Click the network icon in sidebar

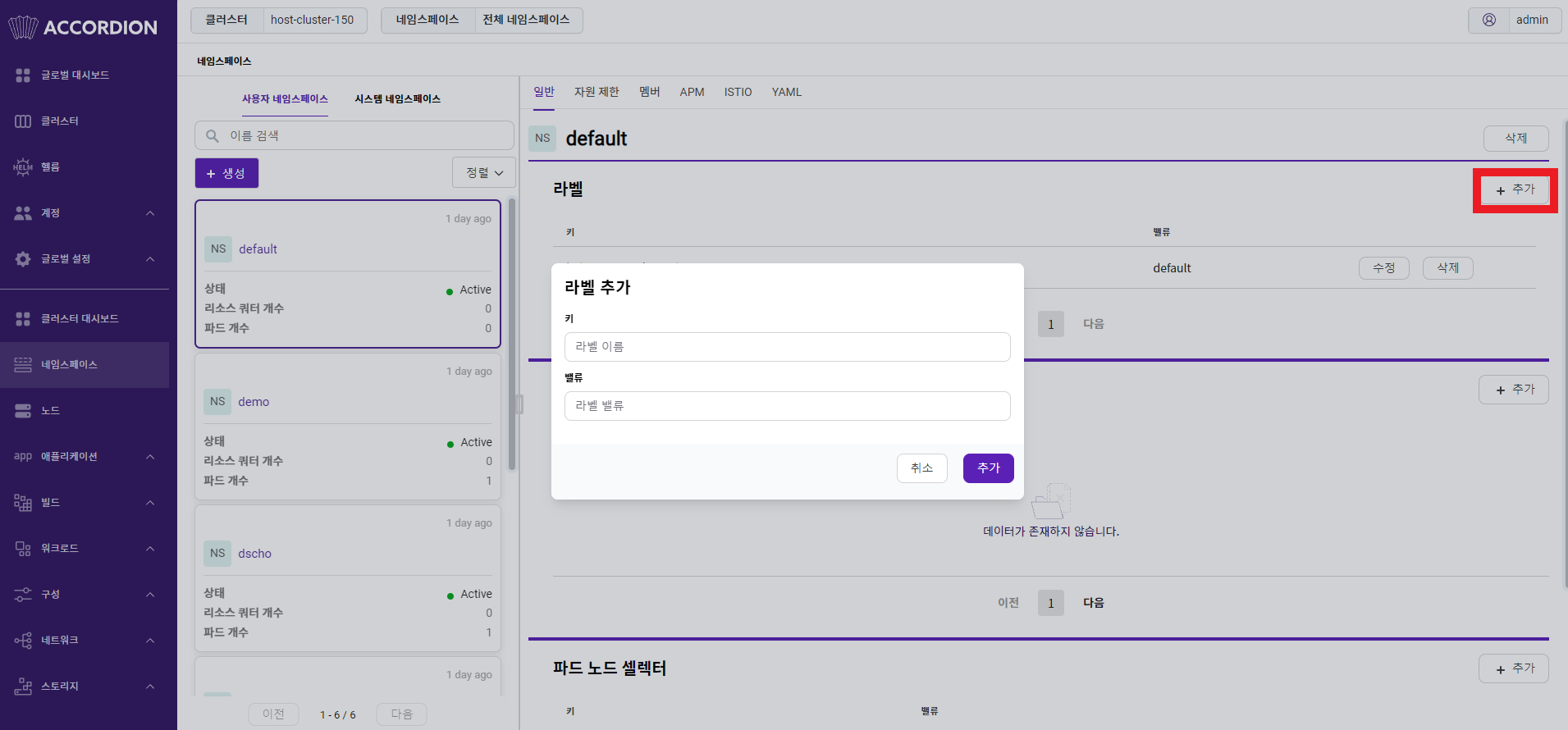point(23,641)
